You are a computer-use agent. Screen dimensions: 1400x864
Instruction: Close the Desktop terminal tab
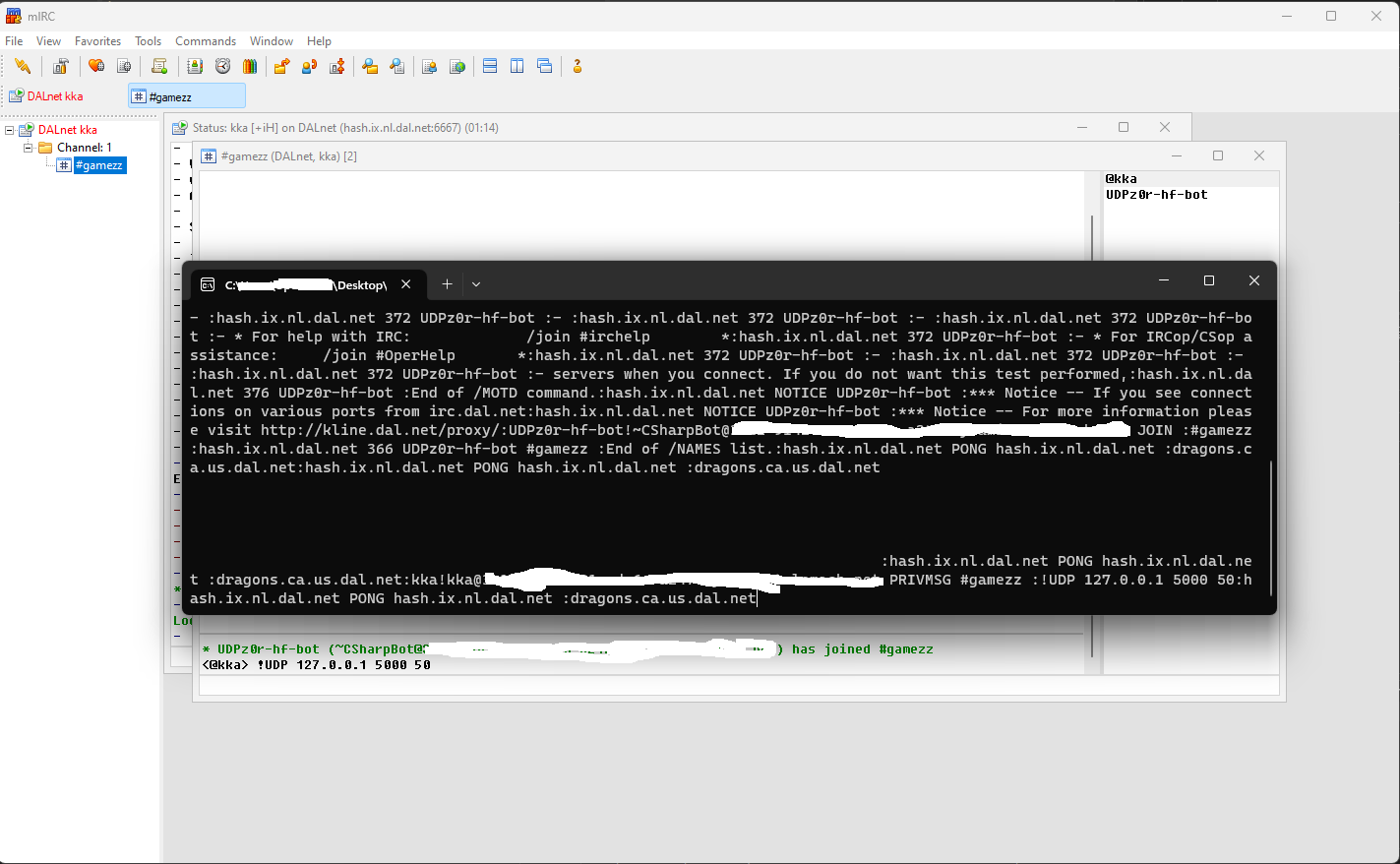[405, 284]
